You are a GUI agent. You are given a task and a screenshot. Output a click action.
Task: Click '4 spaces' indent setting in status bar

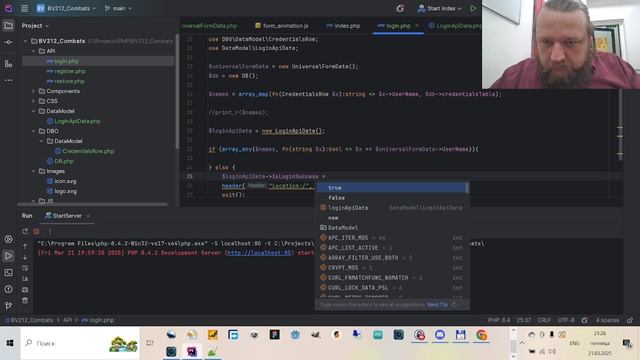[607, 320]
